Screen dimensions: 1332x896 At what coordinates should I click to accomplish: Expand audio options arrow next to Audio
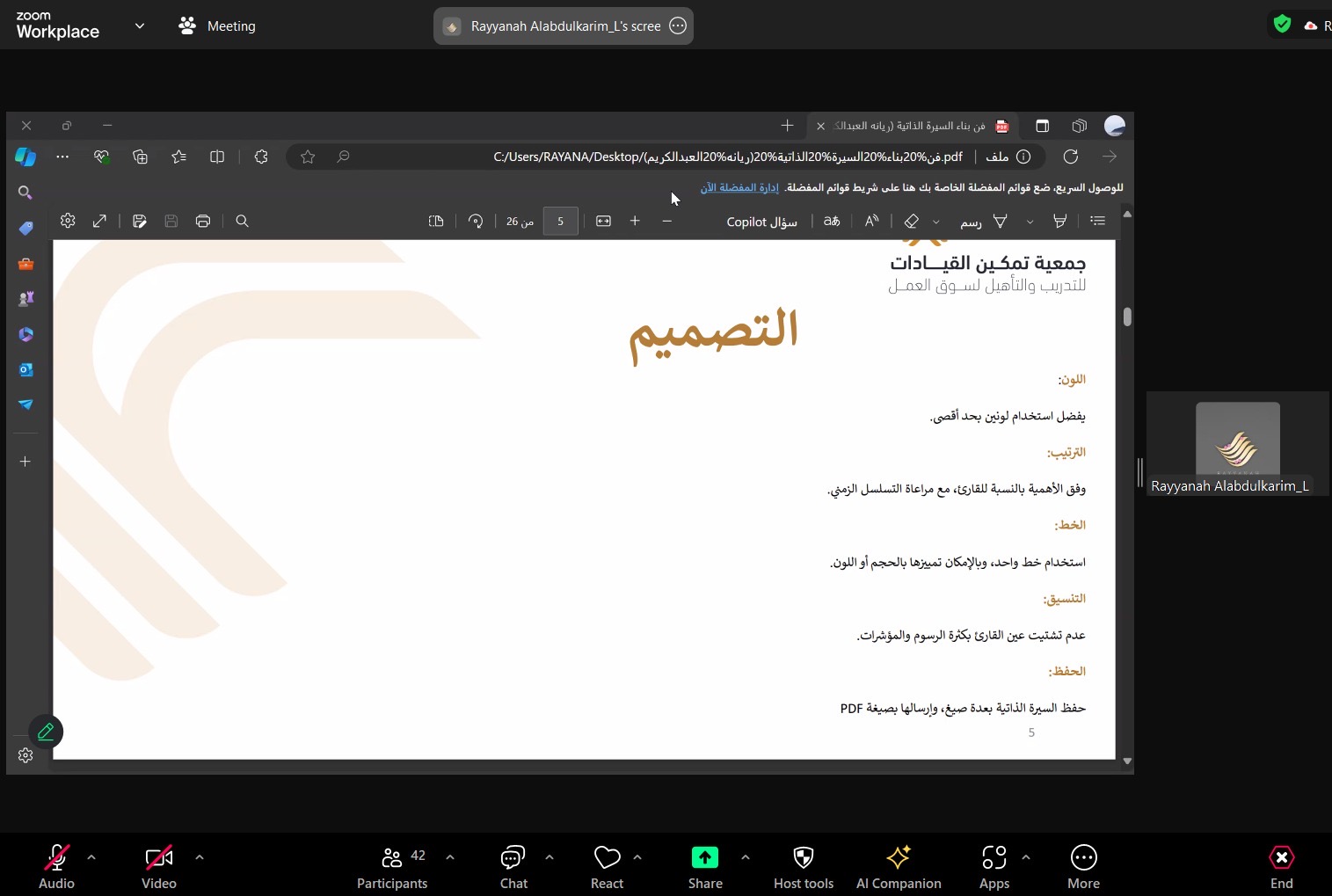click(91, 856)
